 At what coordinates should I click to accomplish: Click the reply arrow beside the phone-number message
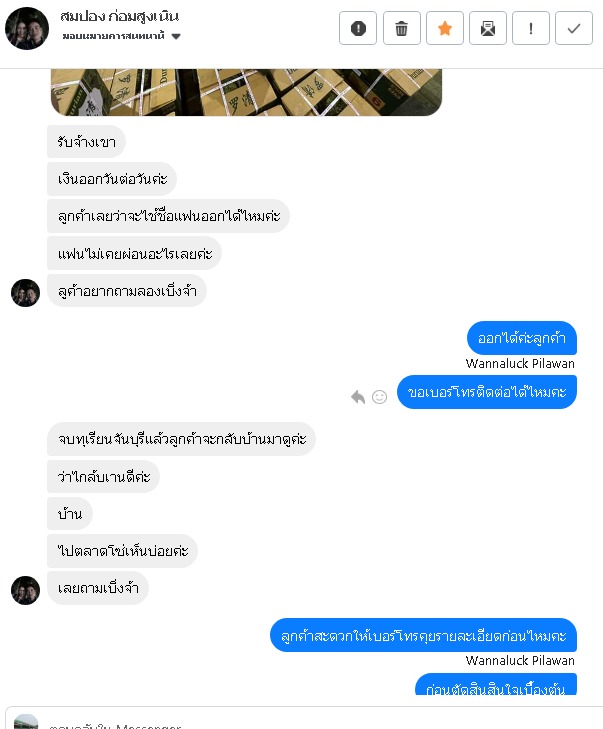[358, 397]
